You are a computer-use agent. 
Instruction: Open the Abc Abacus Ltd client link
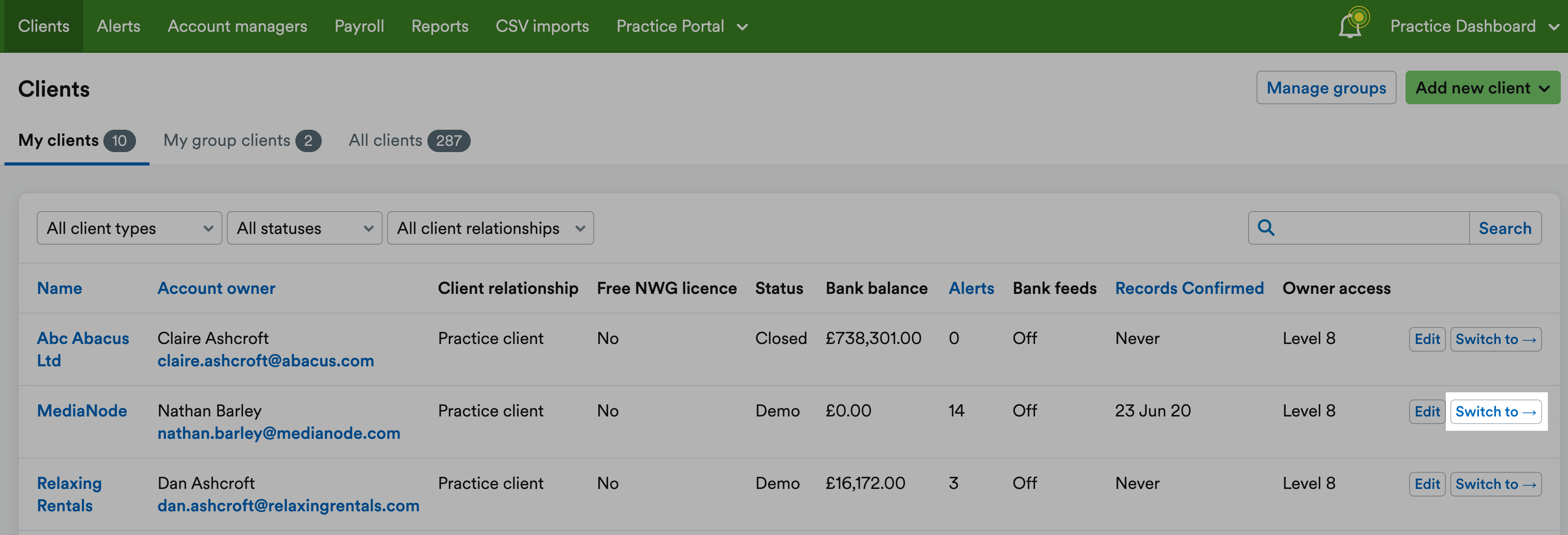coord(83,349)
